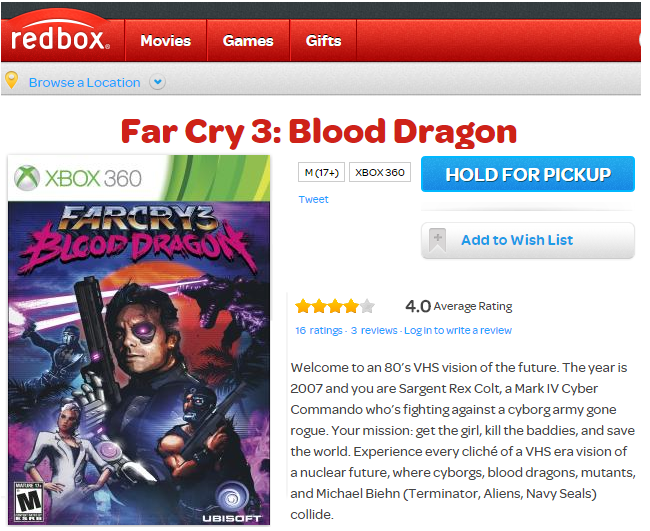Image resolution: width=650 pixels, height=531 pixels.
Task: Click the first gold rating star
Action: point(303,306)
